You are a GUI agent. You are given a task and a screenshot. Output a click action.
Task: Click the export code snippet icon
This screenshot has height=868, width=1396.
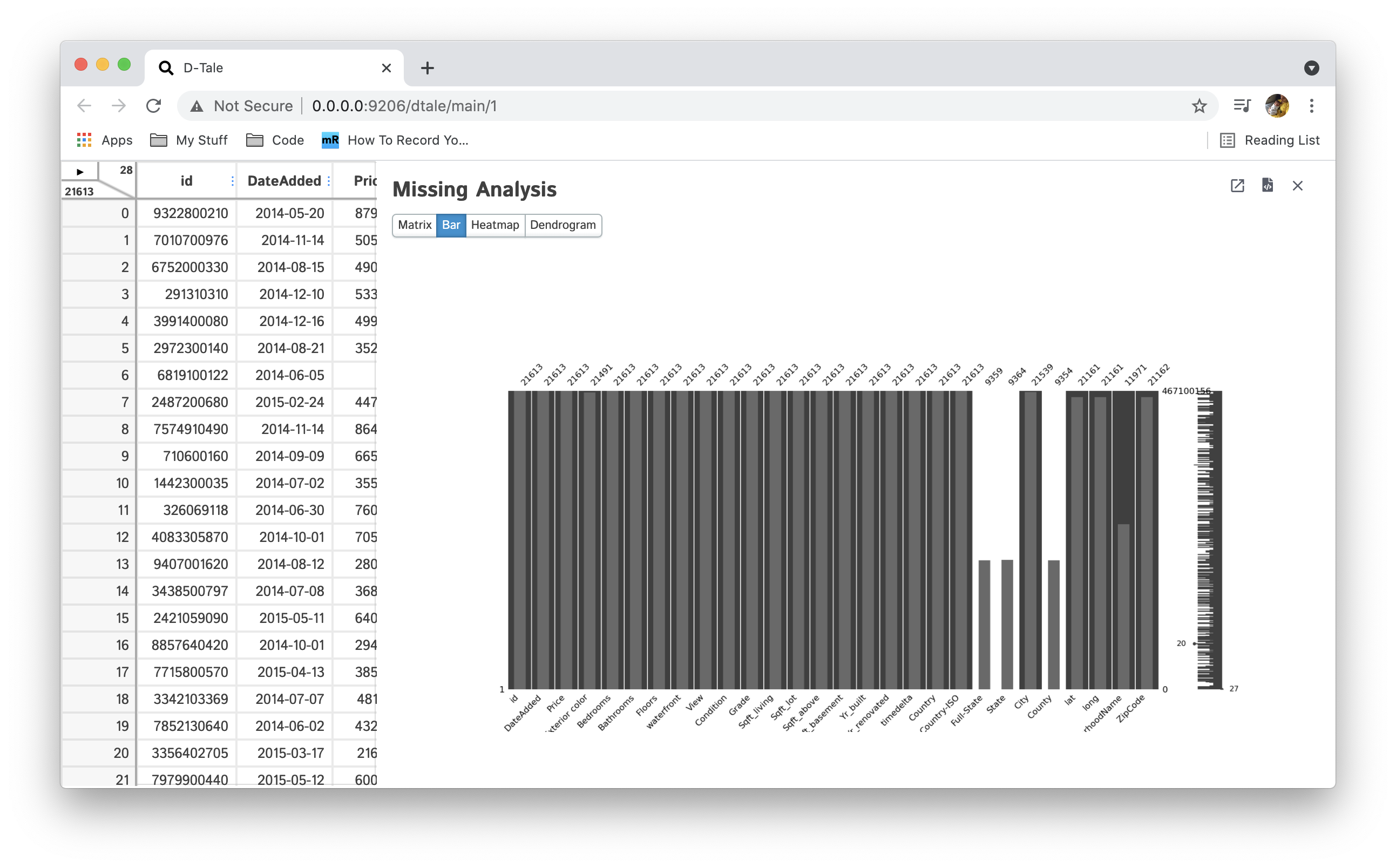(x=1268, y=185)
